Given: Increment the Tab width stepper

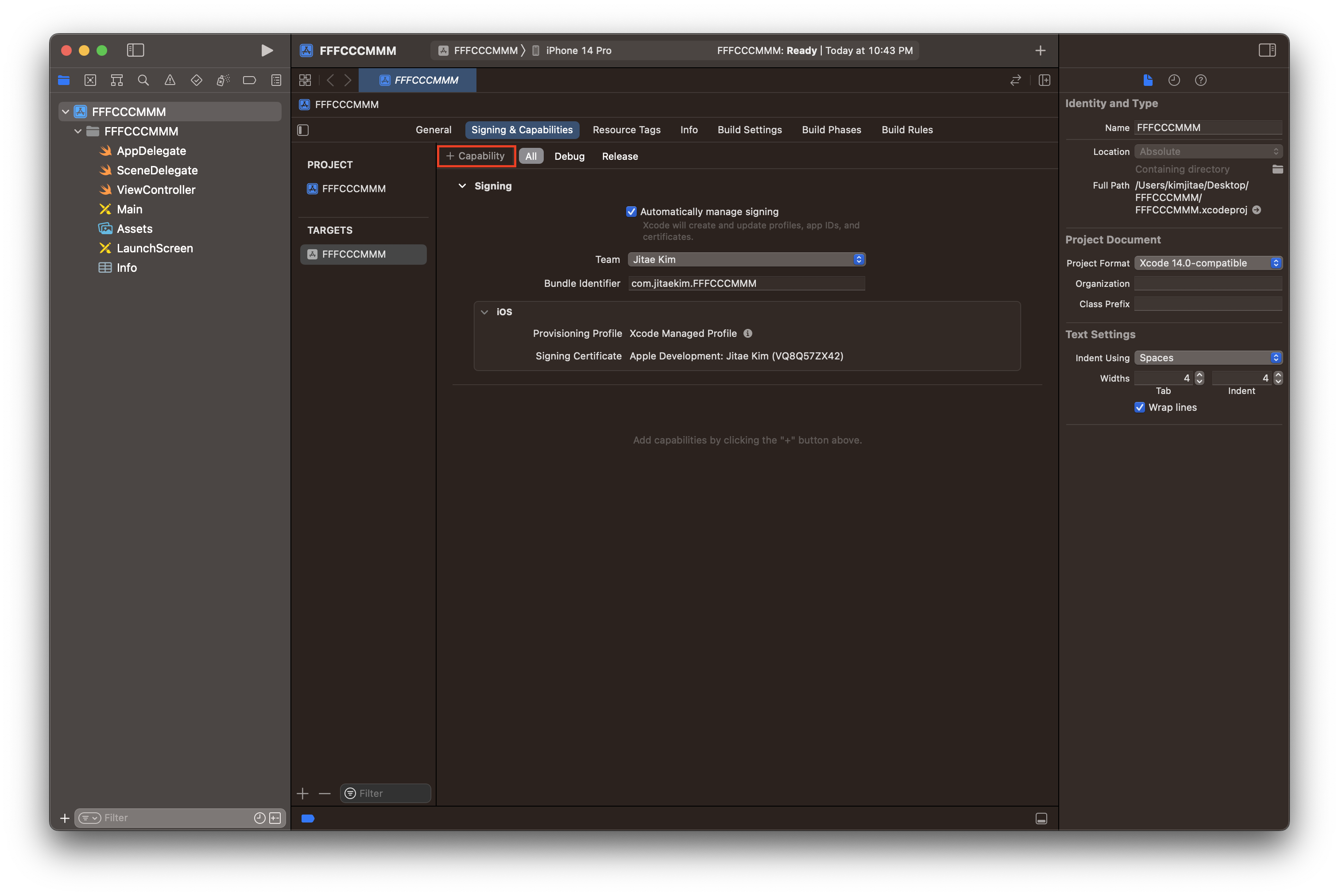Looking at the screenshot, I should point(1200,374).
